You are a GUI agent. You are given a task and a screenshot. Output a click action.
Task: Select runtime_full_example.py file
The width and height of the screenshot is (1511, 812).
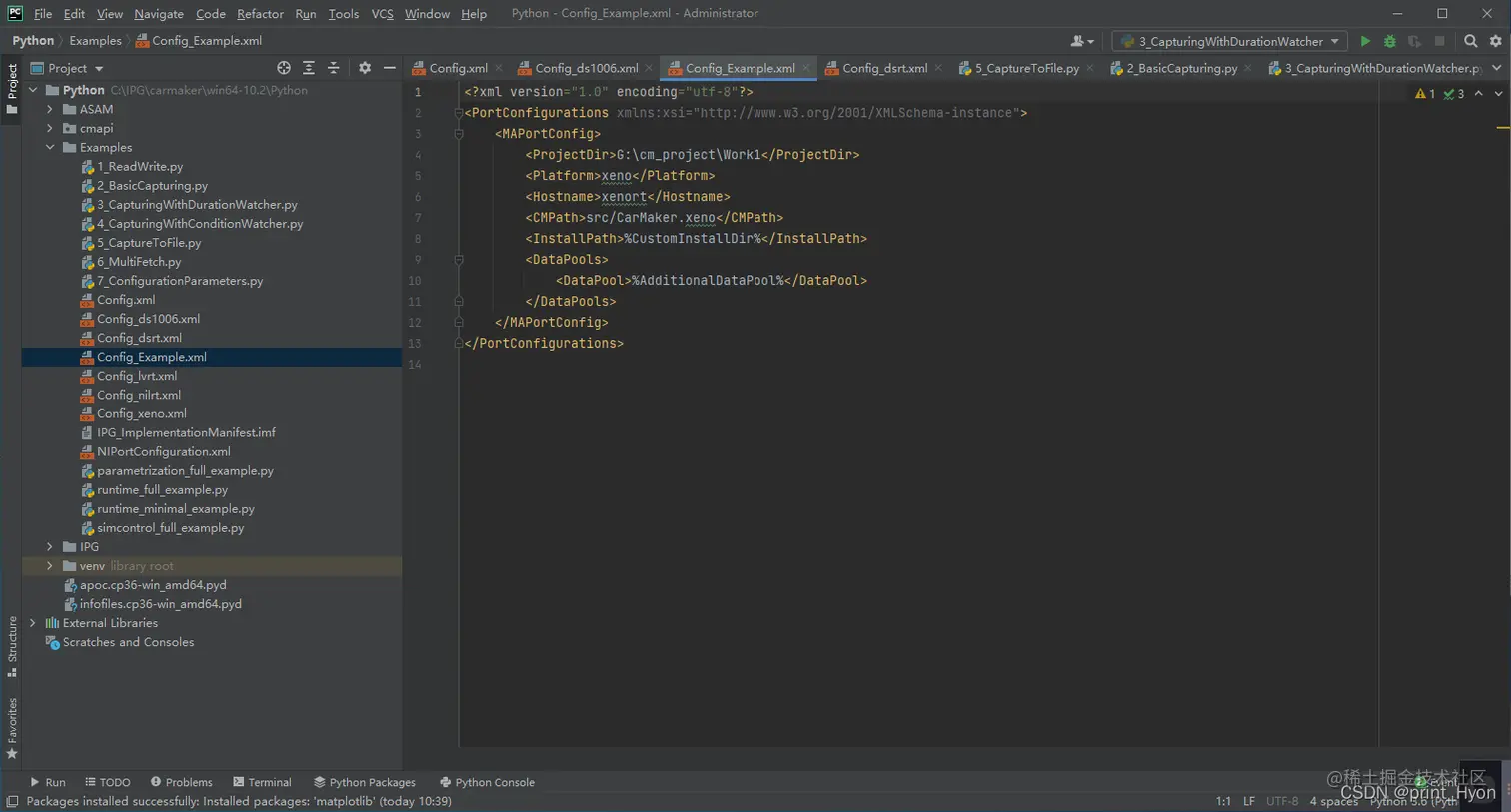(162, 490)
